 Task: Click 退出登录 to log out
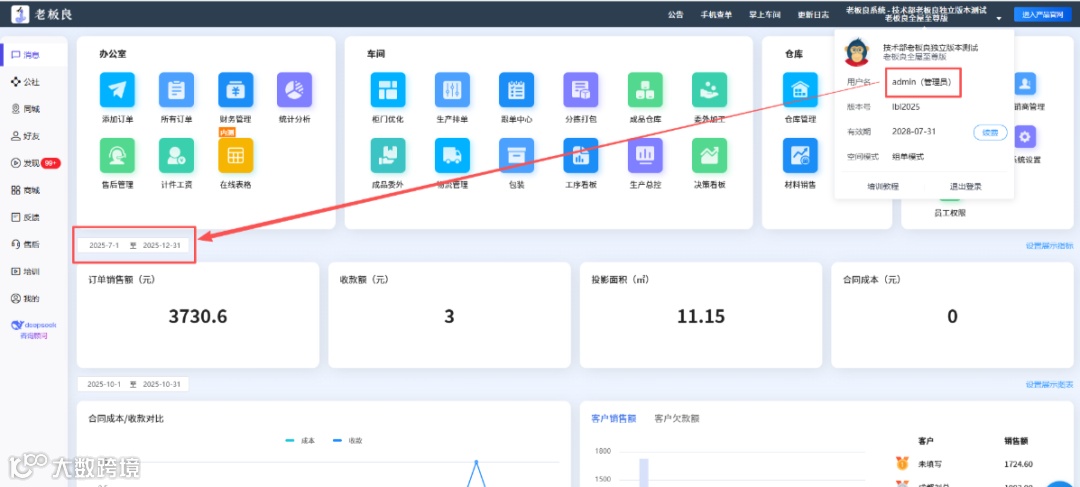pos(966,187)
